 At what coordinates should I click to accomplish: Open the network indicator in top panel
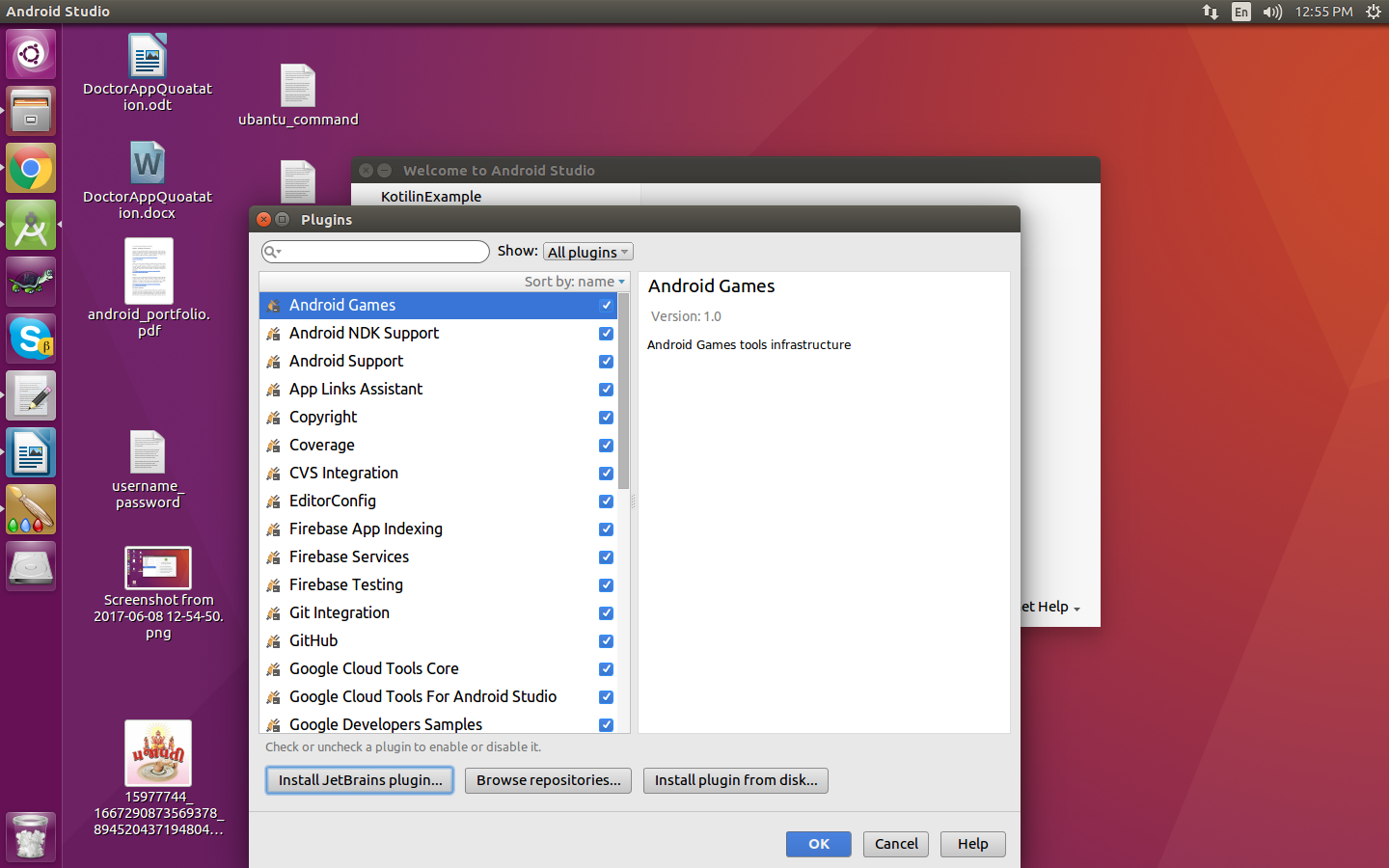1210,12
